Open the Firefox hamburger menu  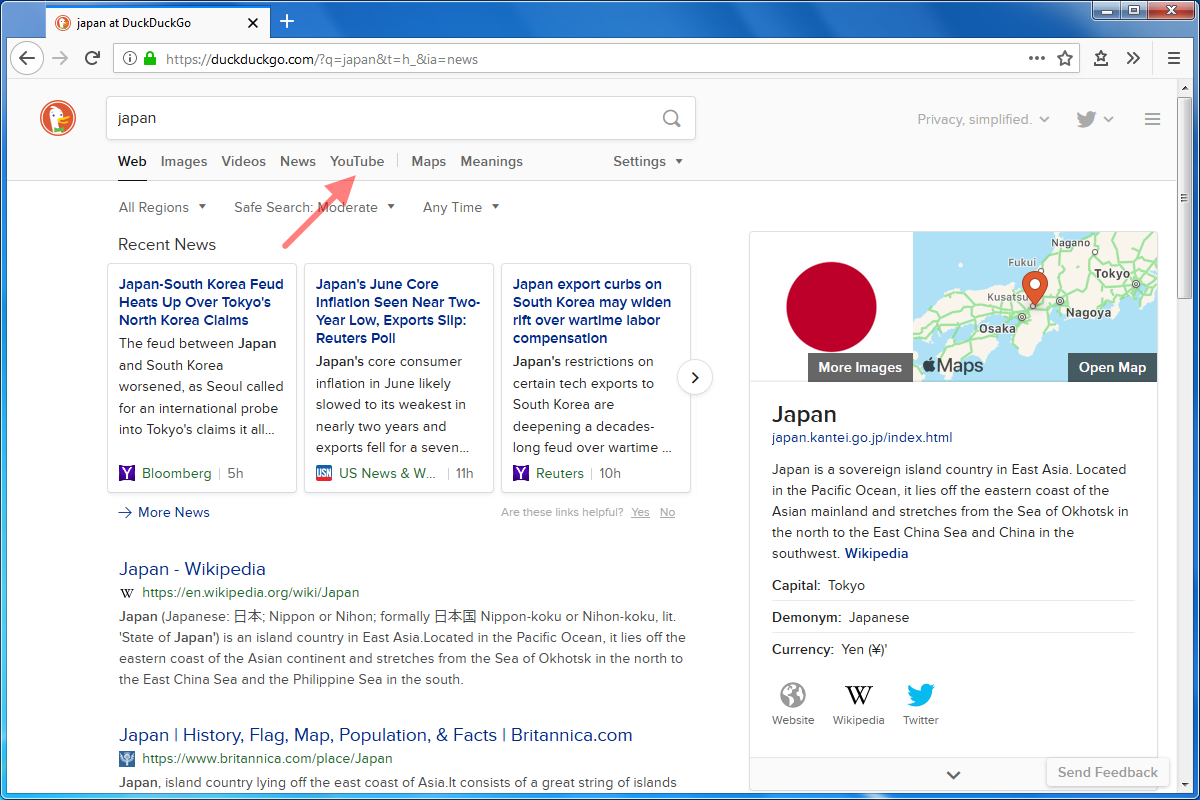coord(1174,58)
